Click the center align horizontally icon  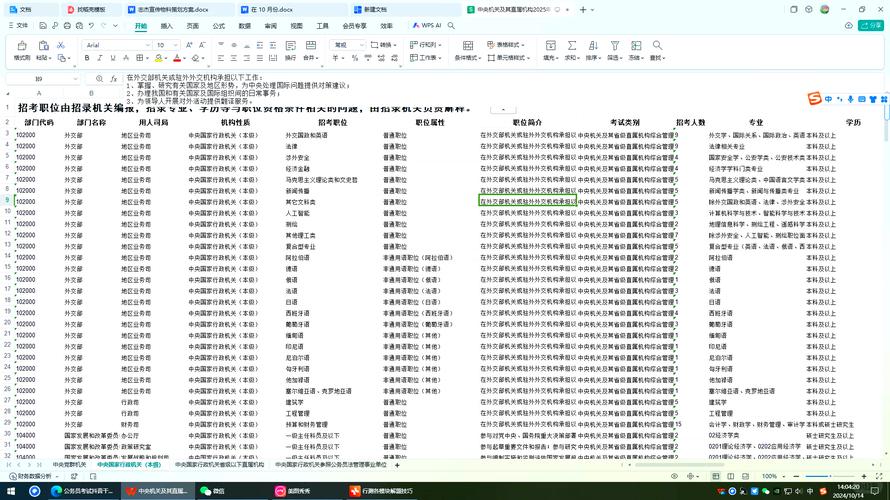click(x=233, y=58)
